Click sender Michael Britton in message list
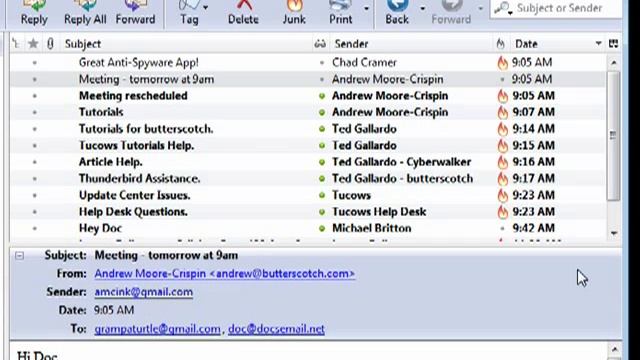The image size is (640, 360). click(x=371, y=228)
